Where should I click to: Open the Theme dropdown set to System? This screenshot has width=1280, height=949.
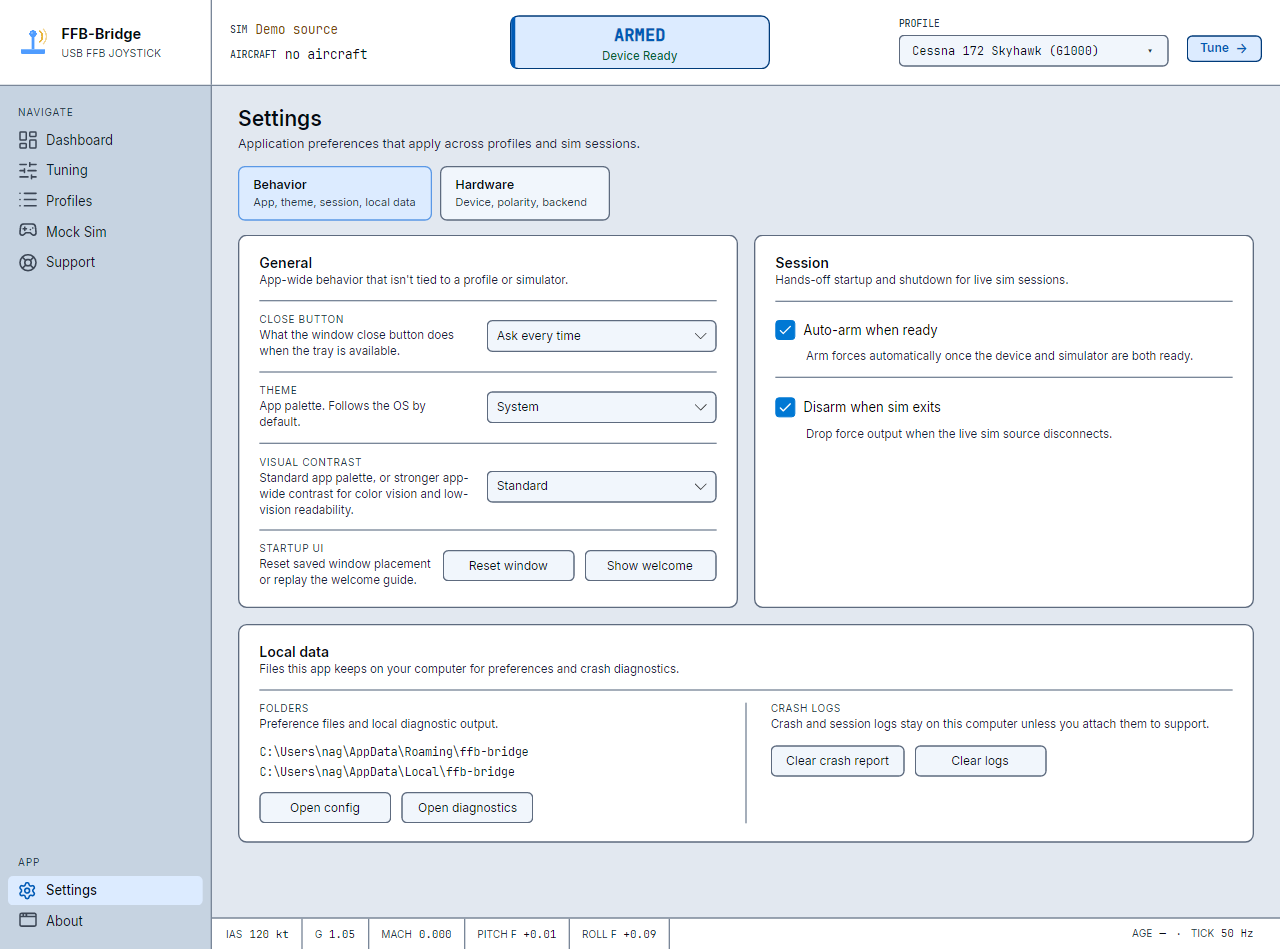coord(601,407)
